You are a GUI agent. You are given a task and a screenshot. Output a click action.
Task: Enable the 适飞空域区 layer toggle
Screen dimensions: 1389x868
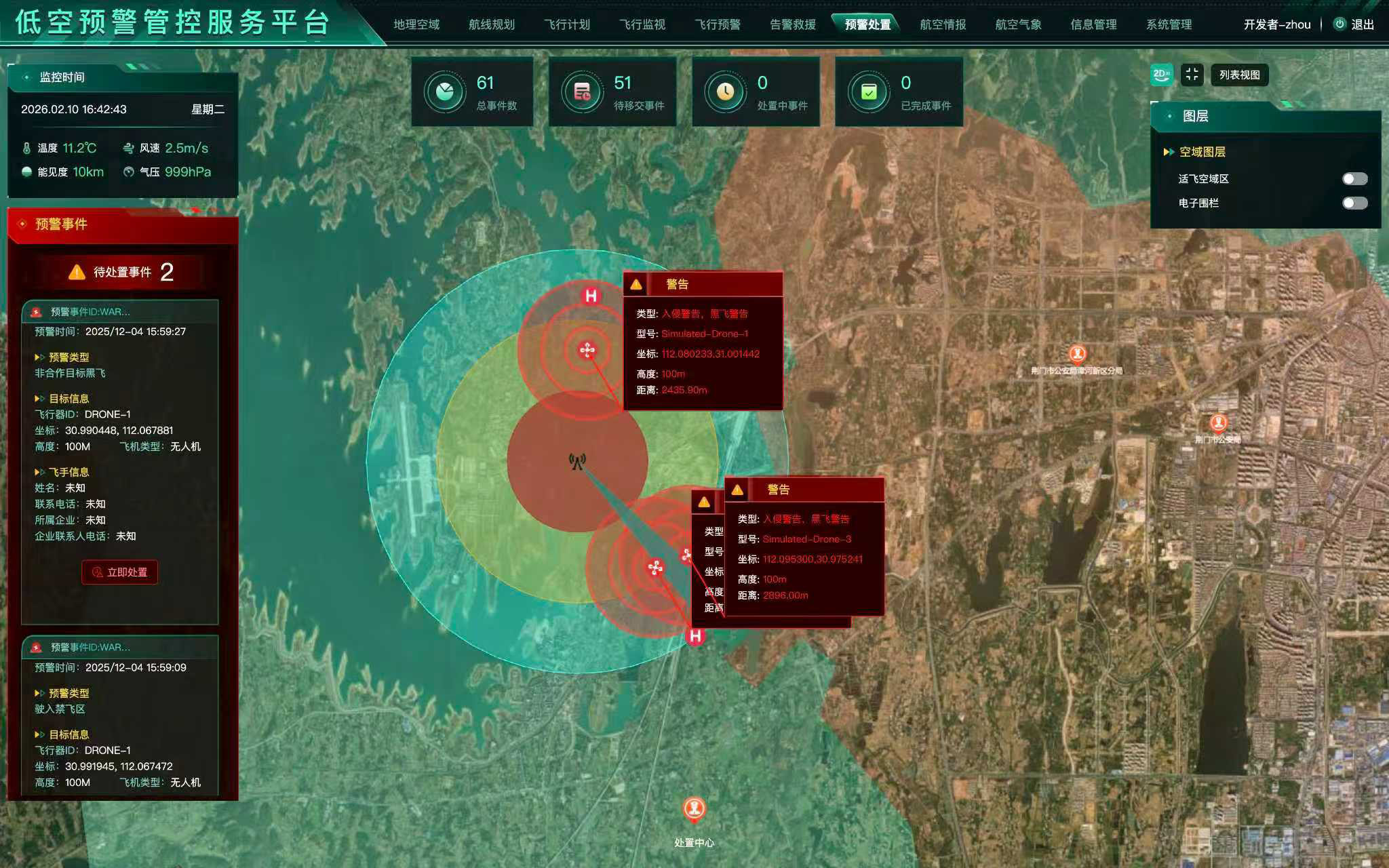[1354, 179]
